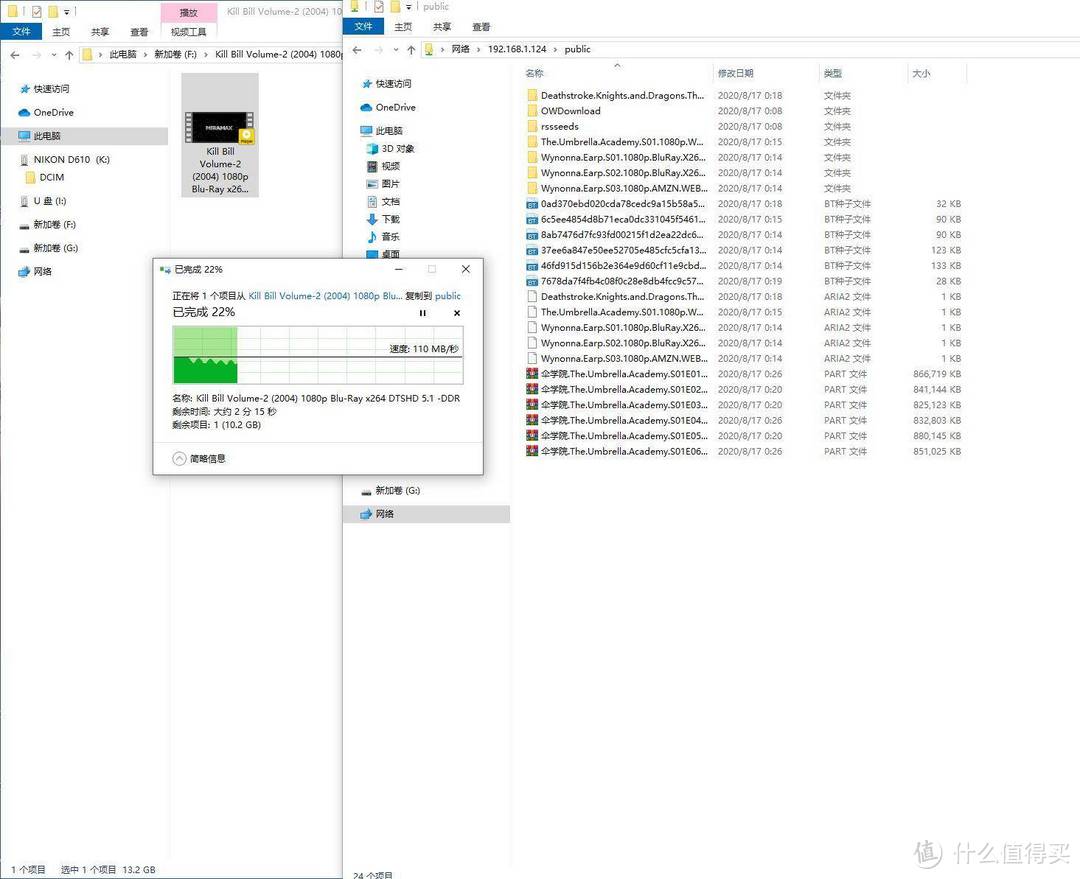Open 查看 tab in public window
This screenshot has height=879, width=1080.
481,27
